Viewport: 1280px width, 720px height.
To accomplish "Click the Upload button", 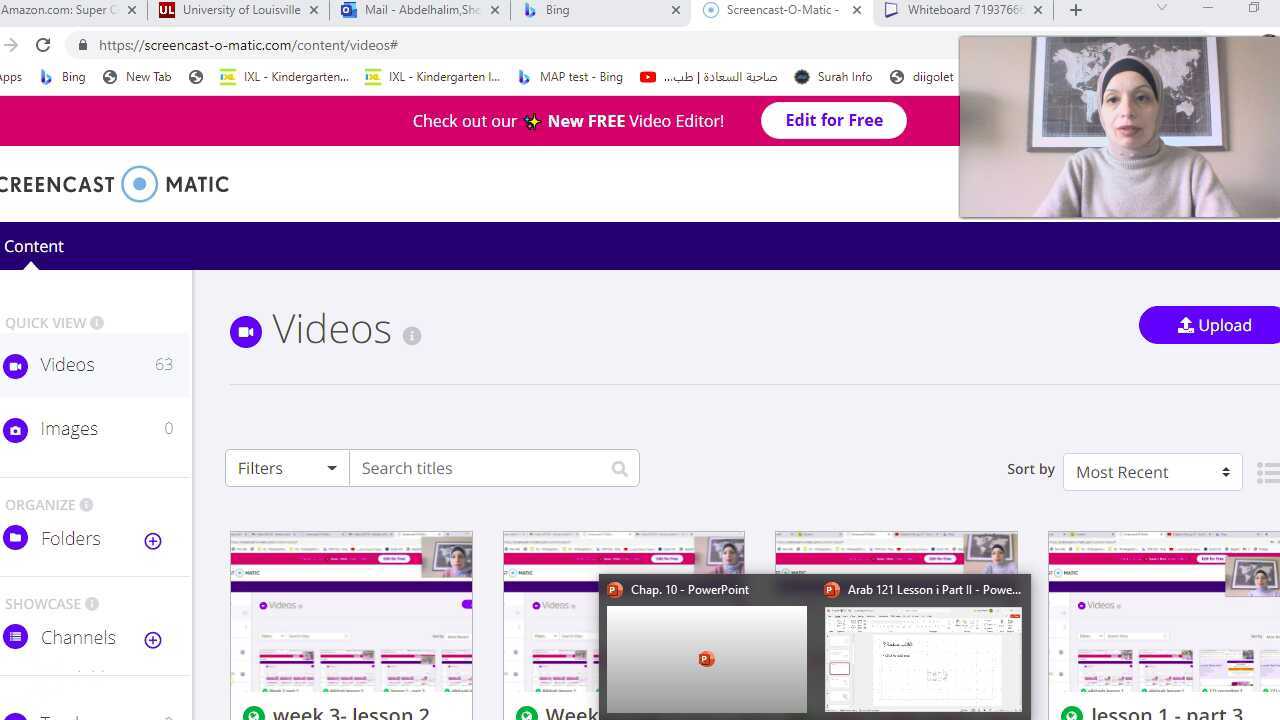I will click(x=1212, y=325).
